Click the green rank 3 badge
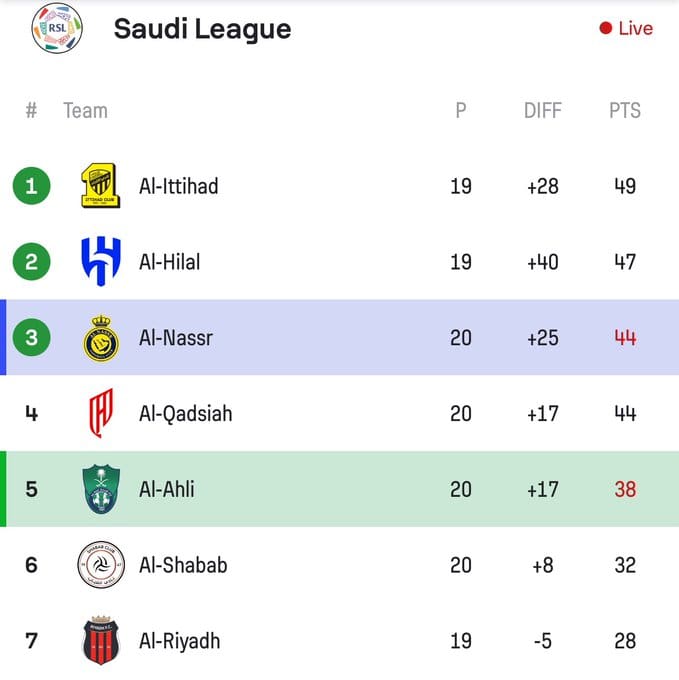 (x=31, y=337)
